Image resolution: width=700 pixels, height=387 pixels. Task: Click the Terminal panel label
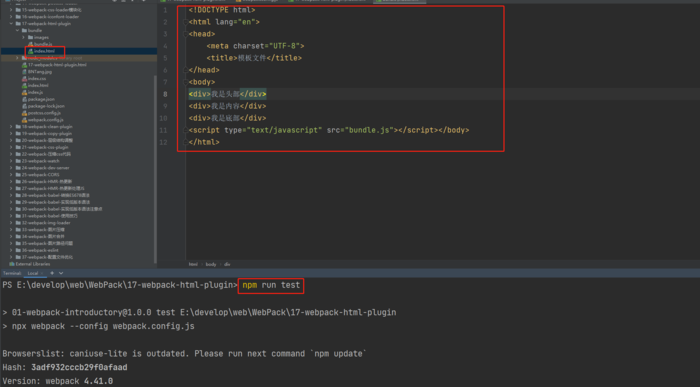pyautogui.click(x=12, y=273)
